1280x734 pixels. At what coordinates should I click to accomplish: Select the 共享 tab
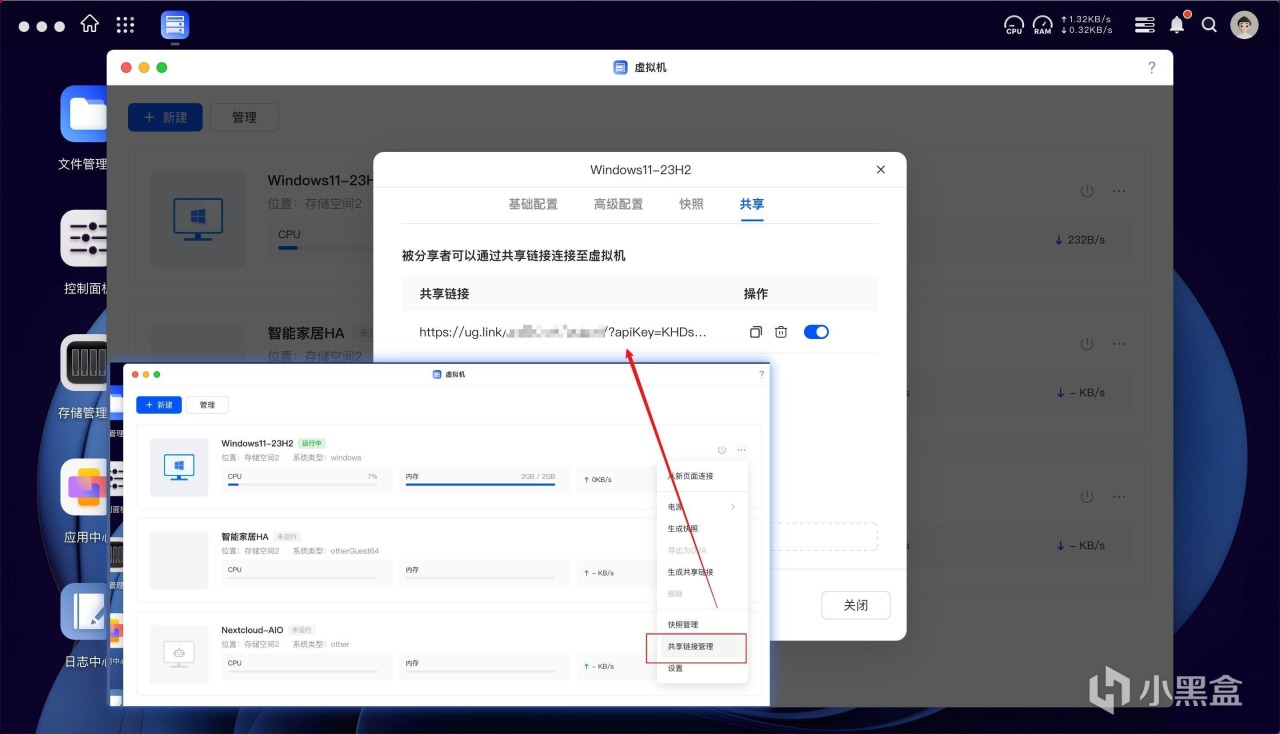pos(752,204)
